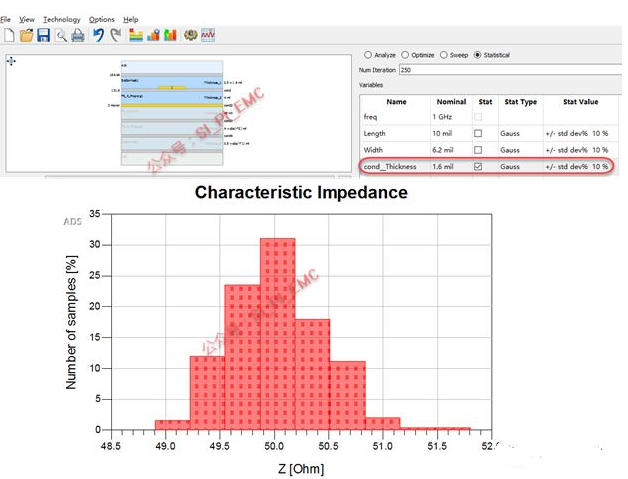Click the Stat Type column header

tap(521, 102)
